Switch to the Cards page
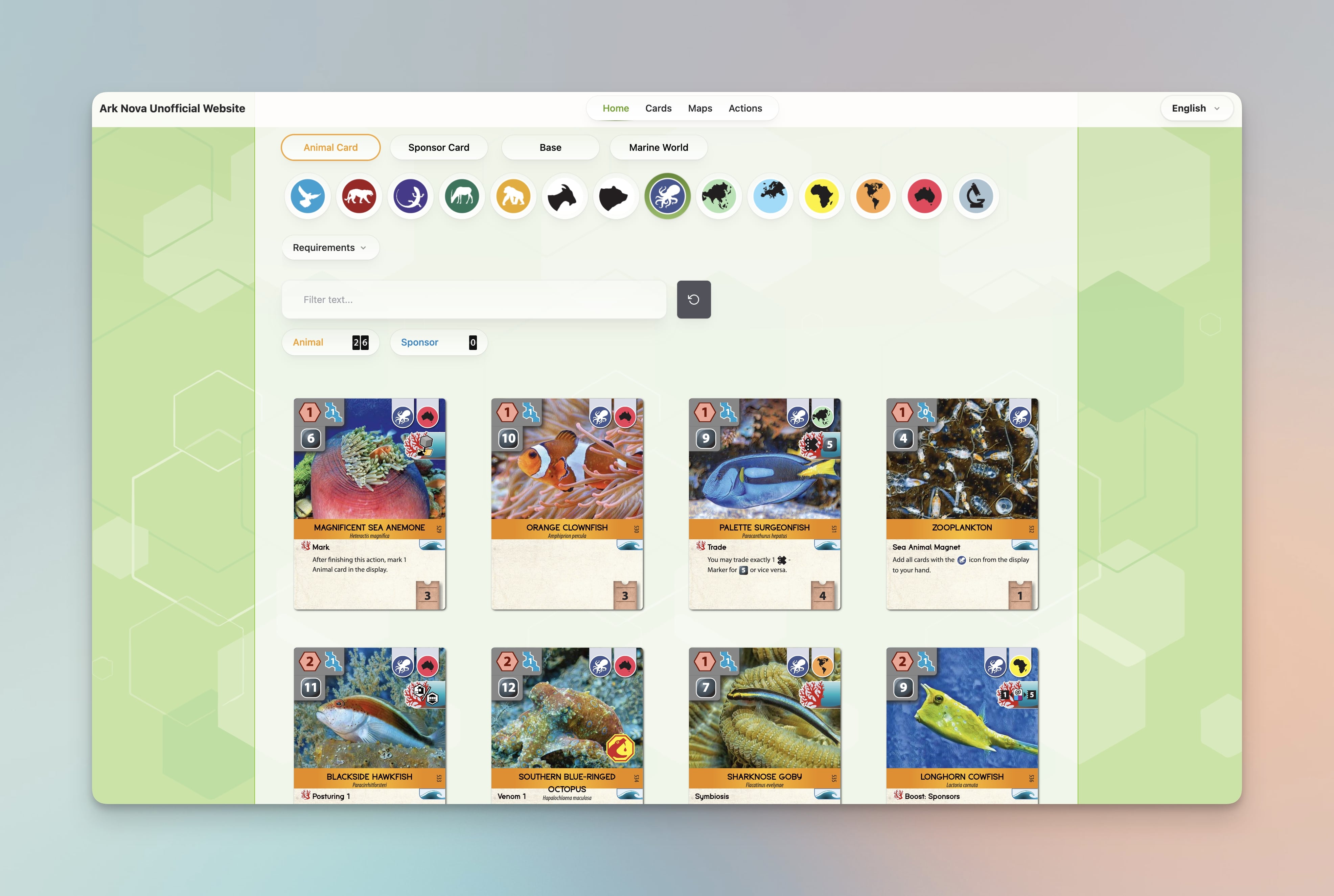 659,108
